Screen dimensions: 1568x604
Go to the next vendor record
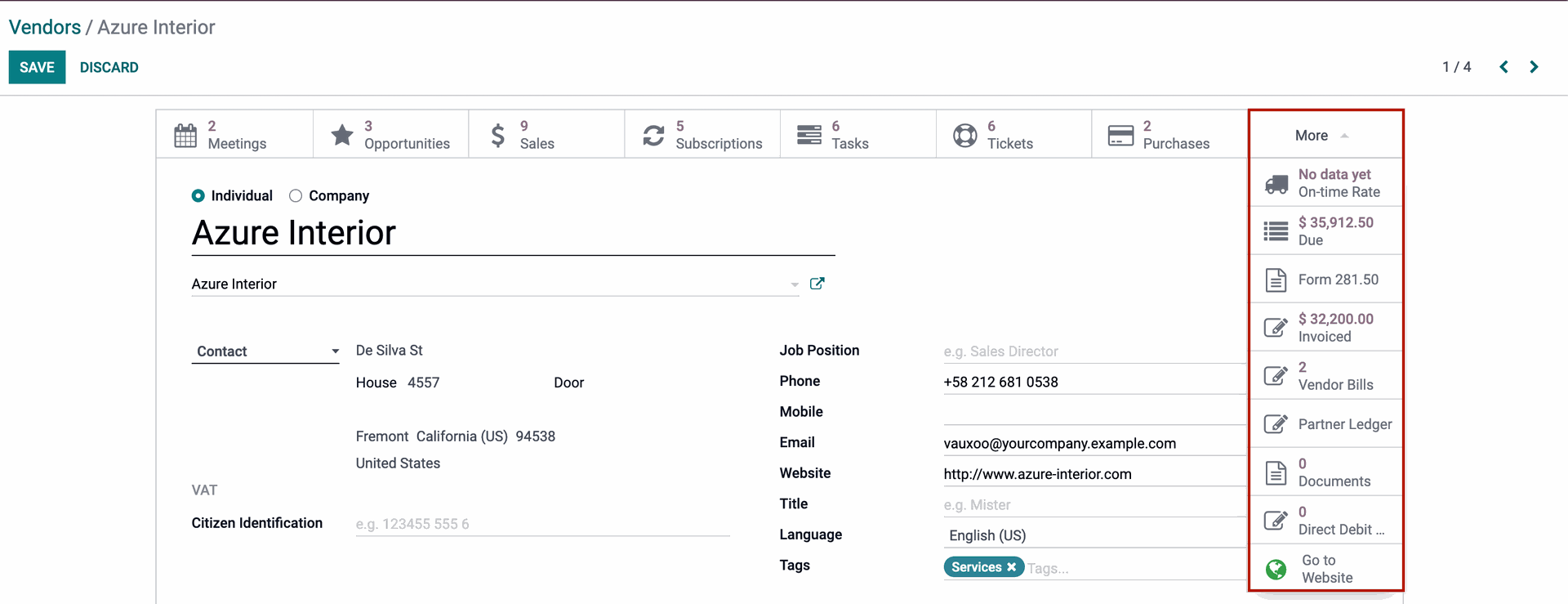tap(1534, 67)
